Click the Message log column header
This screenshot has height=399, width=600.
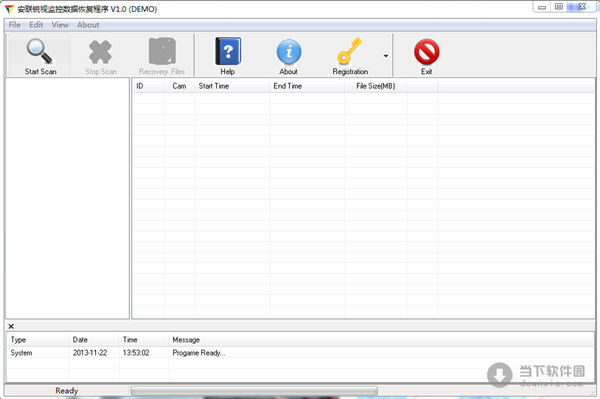(381, 340)
